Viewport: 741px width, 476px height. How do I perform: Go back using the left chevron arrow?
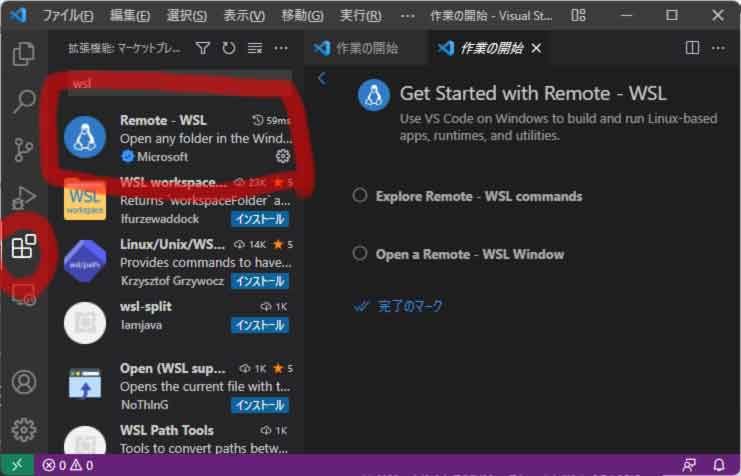click(321, 78)
